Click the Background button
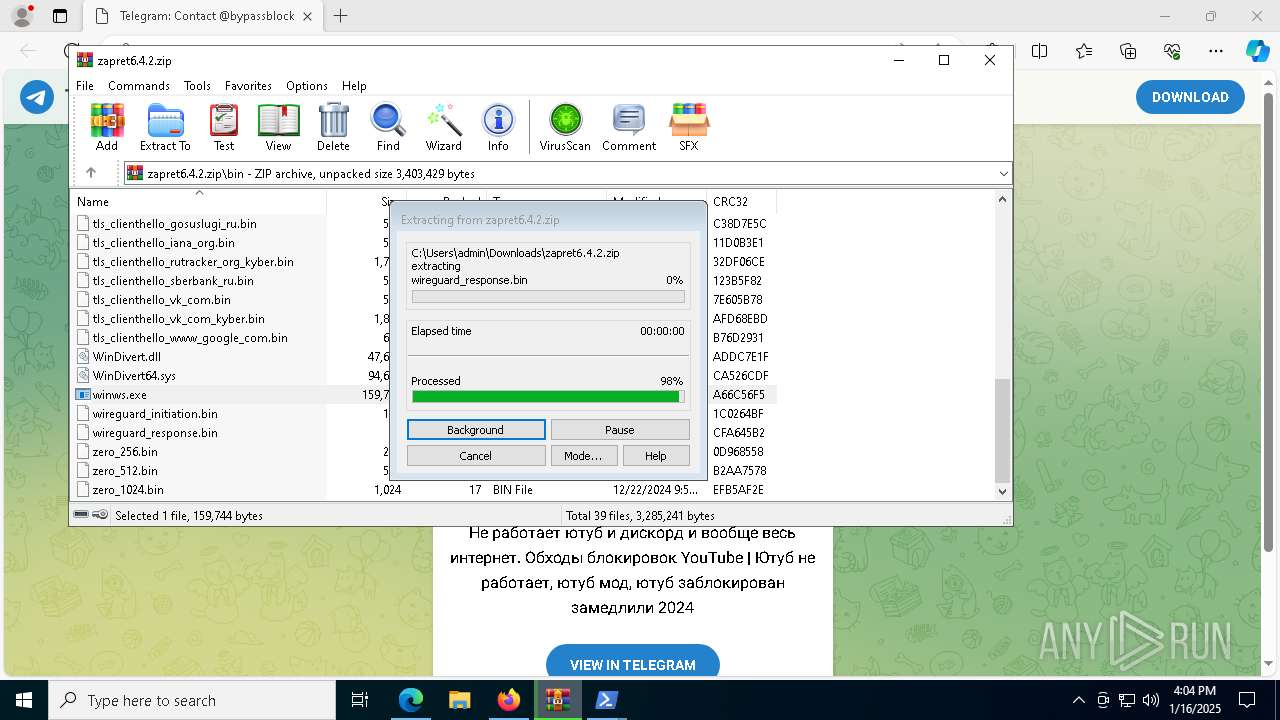The height and width of the screenshot is (720, 1280). [476, 430]
